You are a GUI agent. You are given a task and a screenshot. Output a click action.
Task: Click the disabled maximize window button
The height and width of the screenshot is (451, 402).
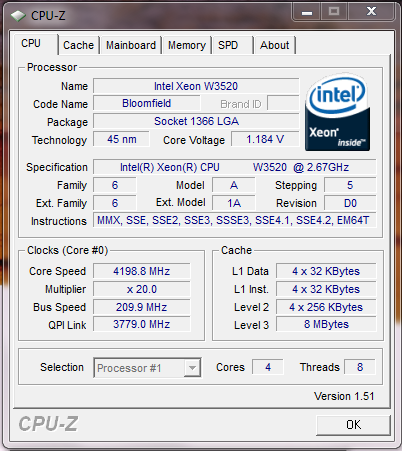[334, 13]
